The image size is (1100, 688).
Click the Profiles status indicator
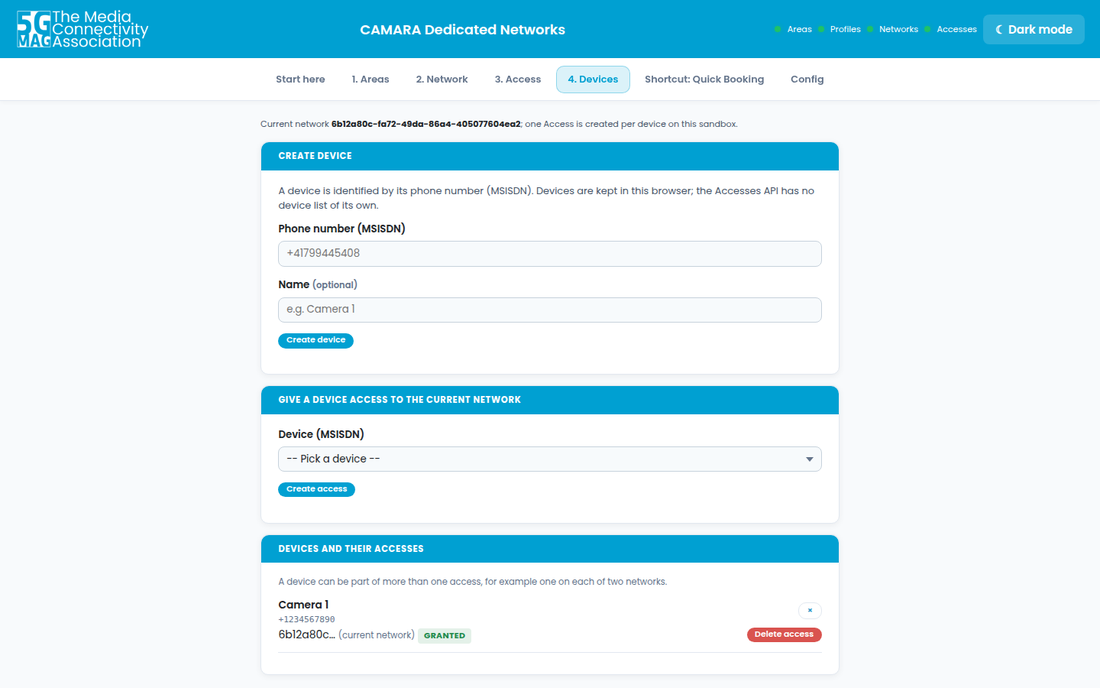(x=840, y=29)
